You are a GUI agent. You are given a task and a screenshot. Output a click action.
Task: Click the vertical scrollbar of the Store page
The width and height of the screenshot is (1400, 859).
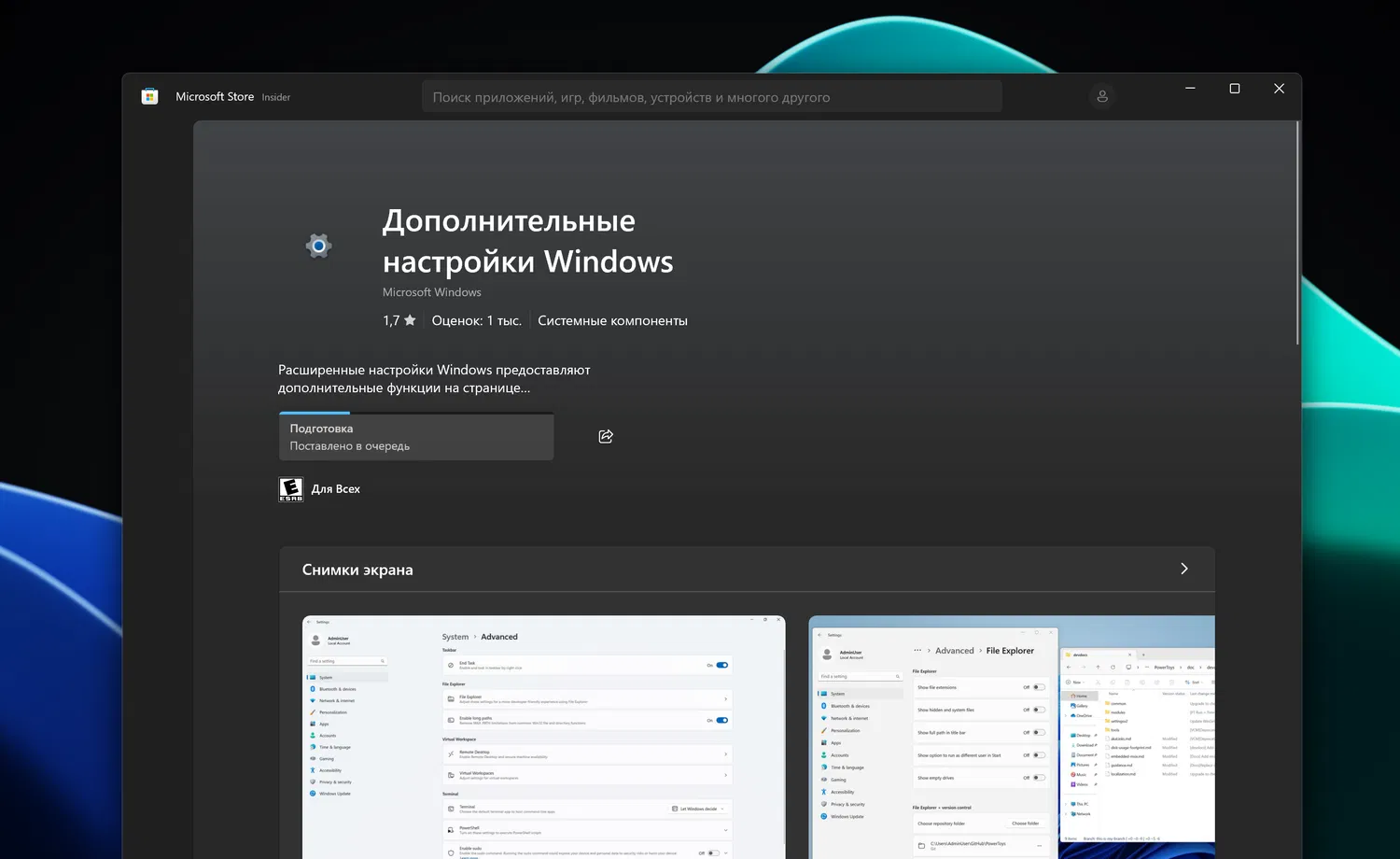(x=1297, y=233)
